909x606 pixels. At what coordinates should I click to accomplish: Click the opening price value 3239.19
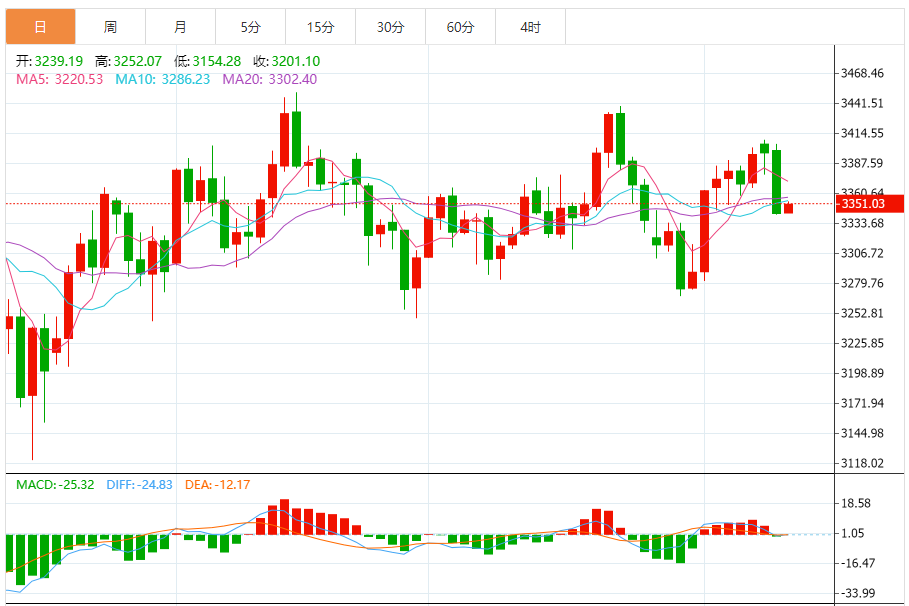pyautogui.click(x=59, y=61)
